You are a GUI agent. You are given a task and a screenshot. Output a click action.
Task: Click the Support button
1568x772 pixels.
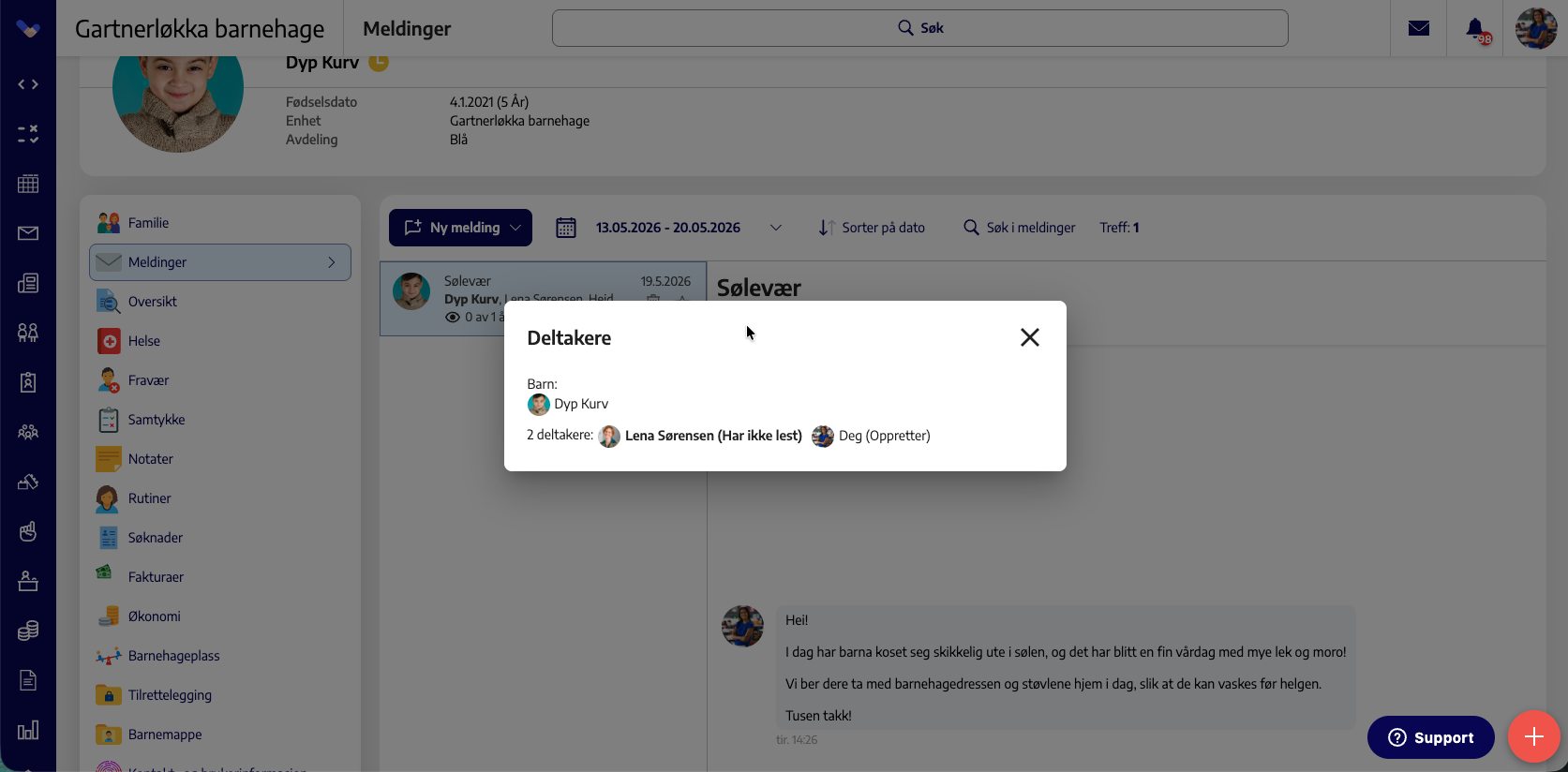1430,737
